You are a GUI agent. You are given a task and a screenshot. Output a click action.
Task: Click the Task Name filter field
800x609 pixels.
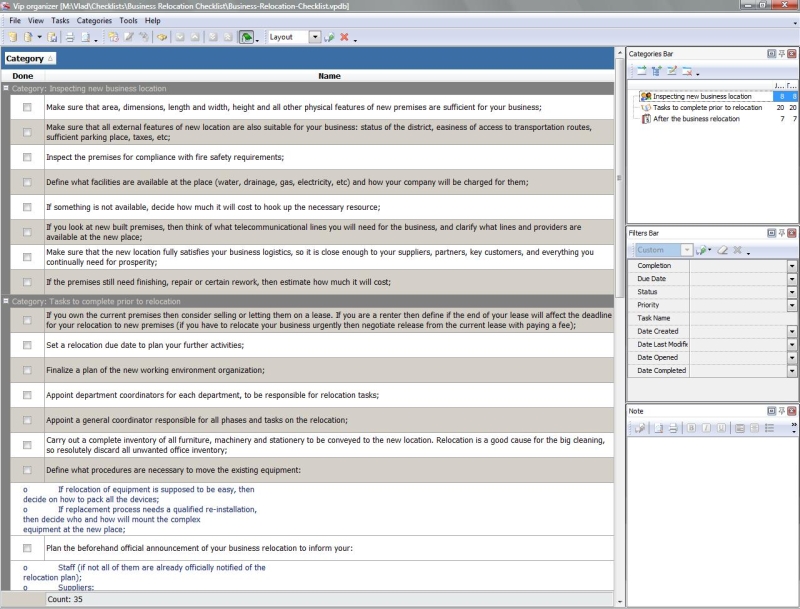(740, 318)
